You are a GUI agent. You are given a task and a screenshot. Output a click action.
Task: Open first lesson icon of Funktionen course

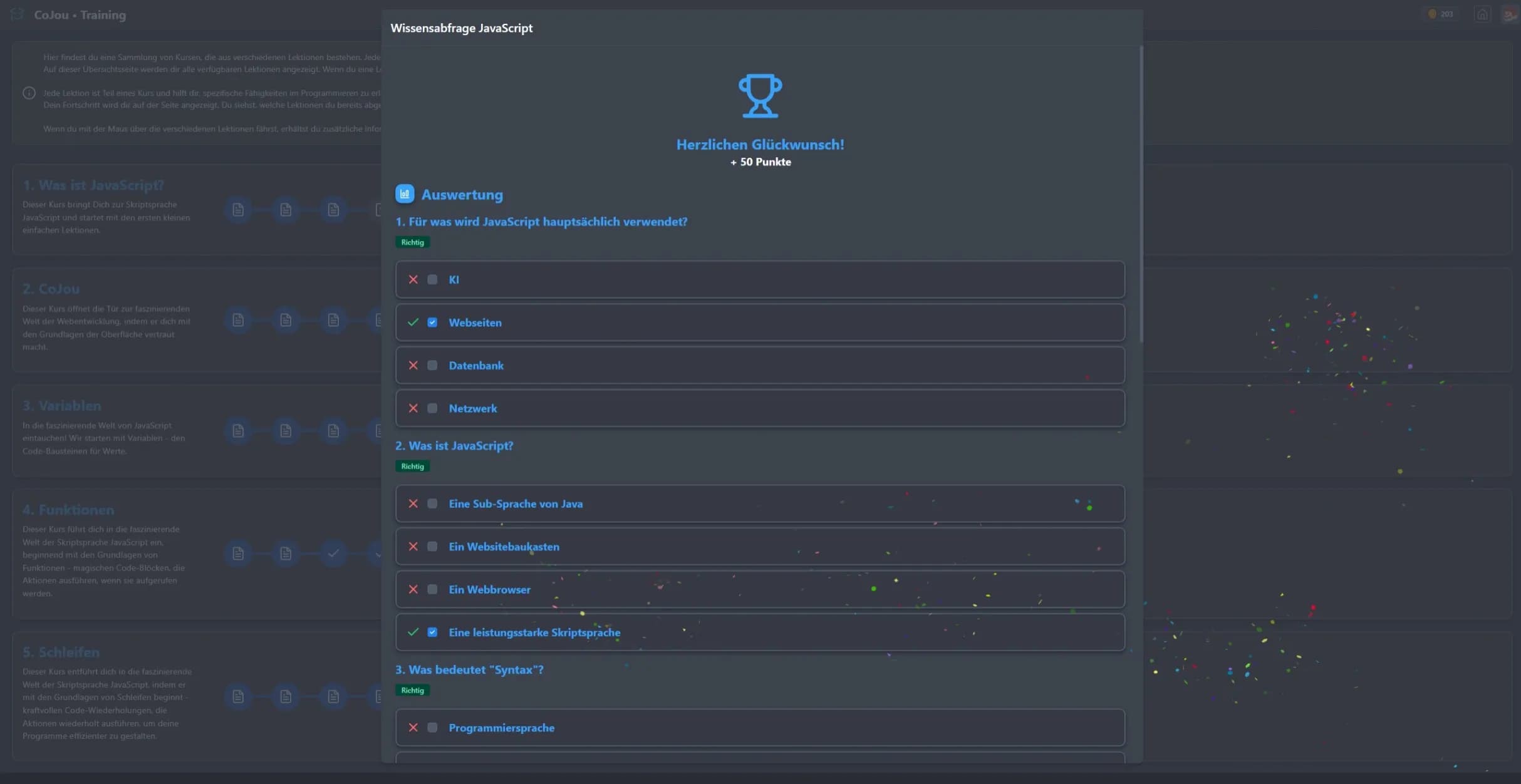238,554
